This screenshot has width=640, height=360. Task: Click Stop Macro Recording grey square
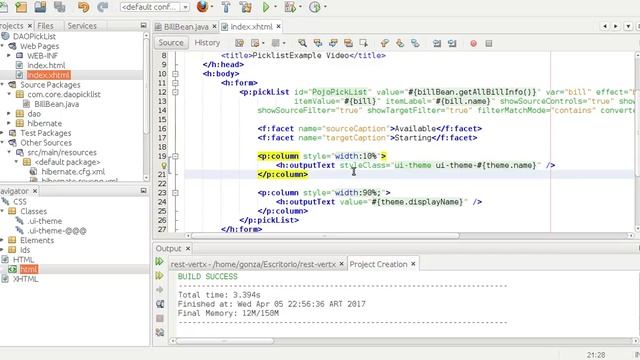coord(489,43)
